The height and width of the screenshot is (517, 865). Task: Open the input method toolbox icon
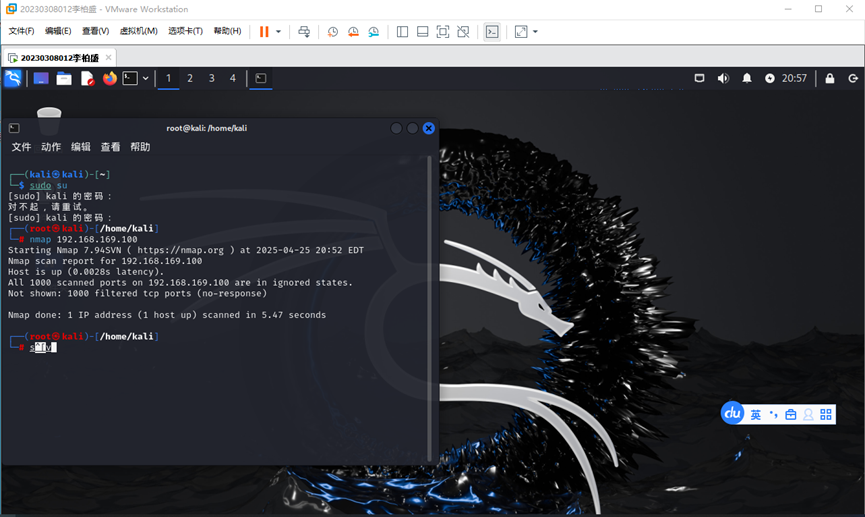click(791, 415)
